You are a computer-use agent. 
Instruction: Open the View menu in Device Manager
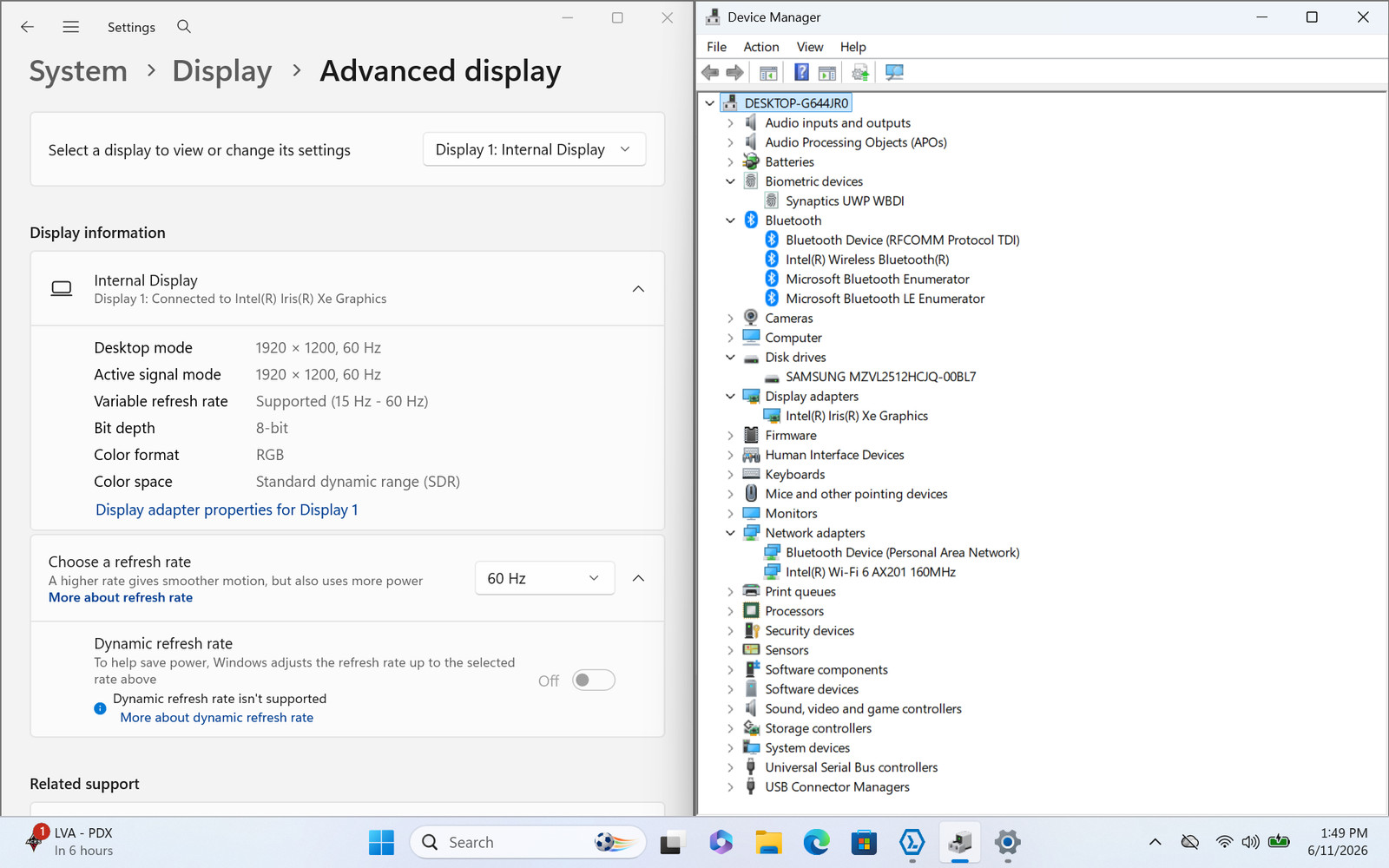pyautogui.click(x=810, y=47)
